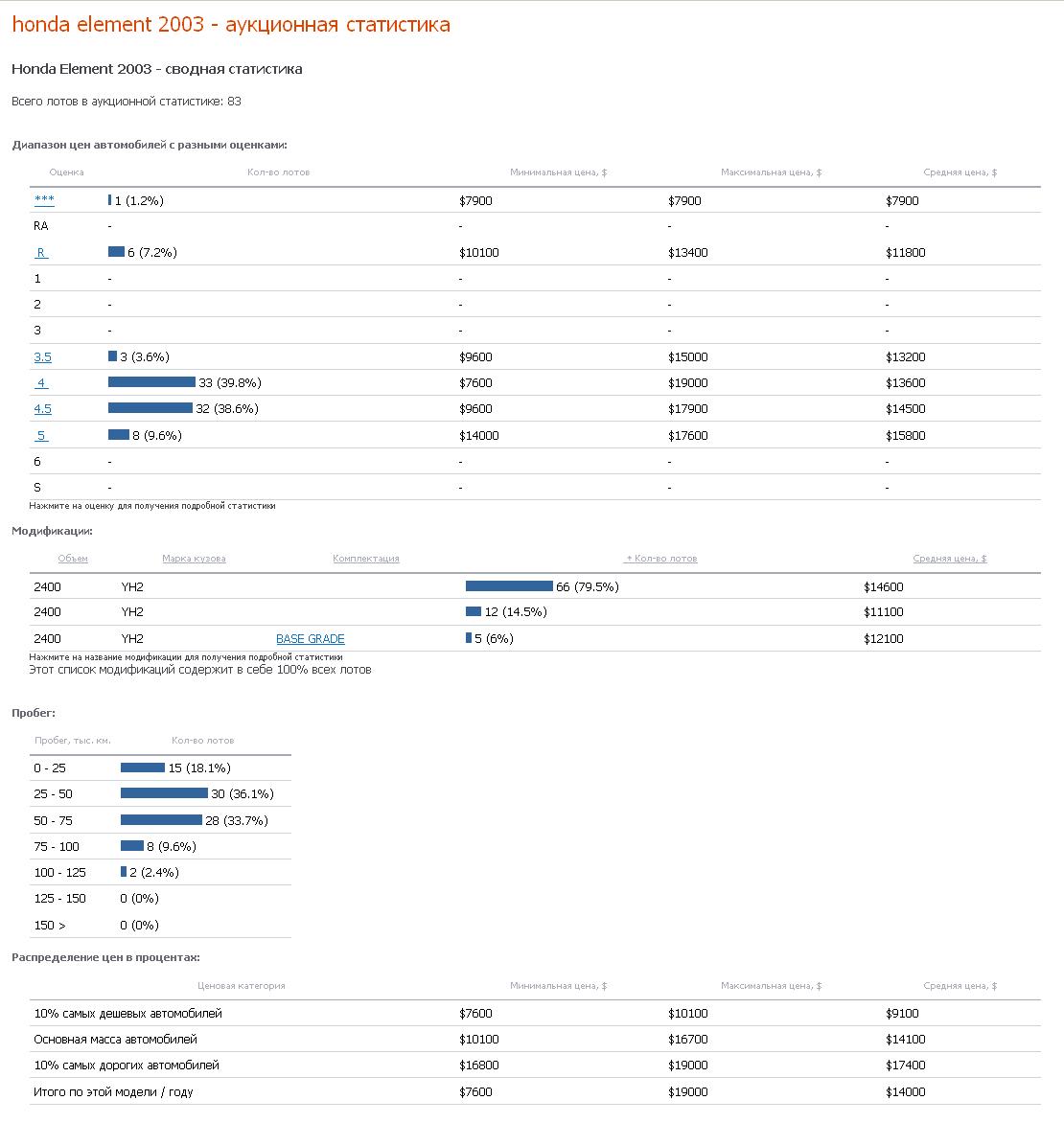Screen dimensions: 1064x1123
Task: Click the bar for 12 (14.5%) modification lots
Action: [474, 611]
